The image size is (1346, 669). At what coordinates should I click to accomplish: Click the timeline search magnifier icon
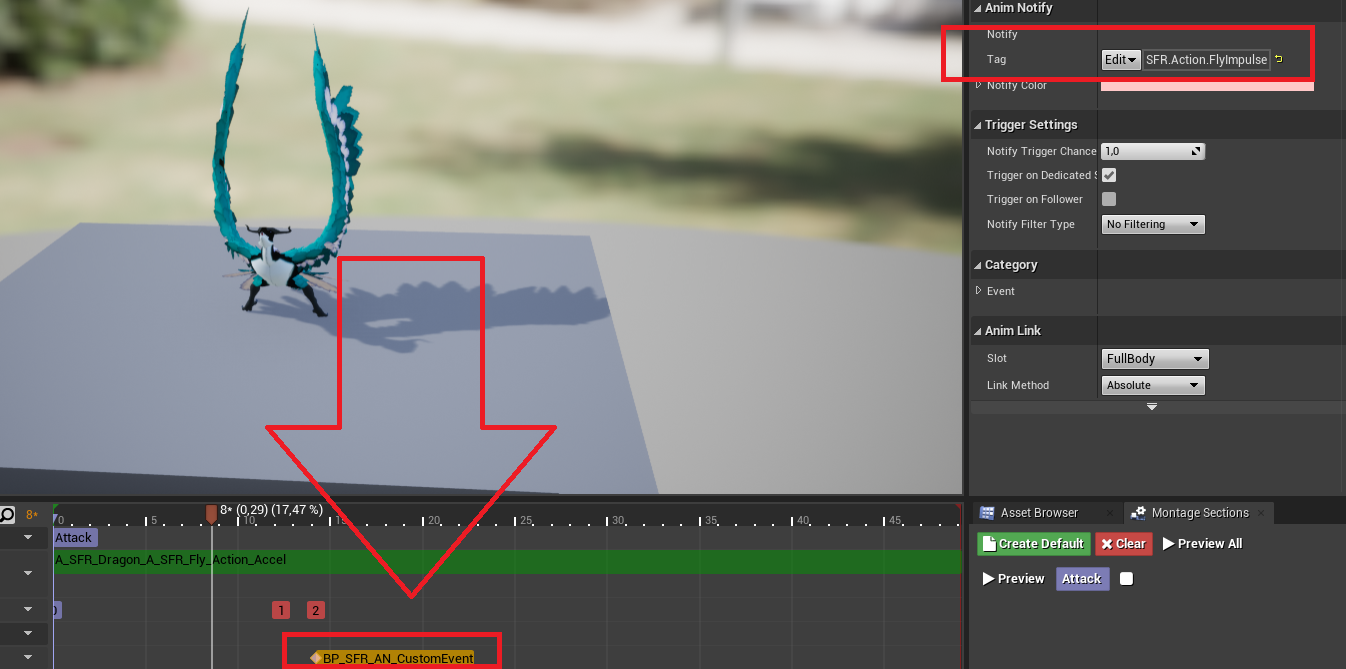(x=8, y=515)
